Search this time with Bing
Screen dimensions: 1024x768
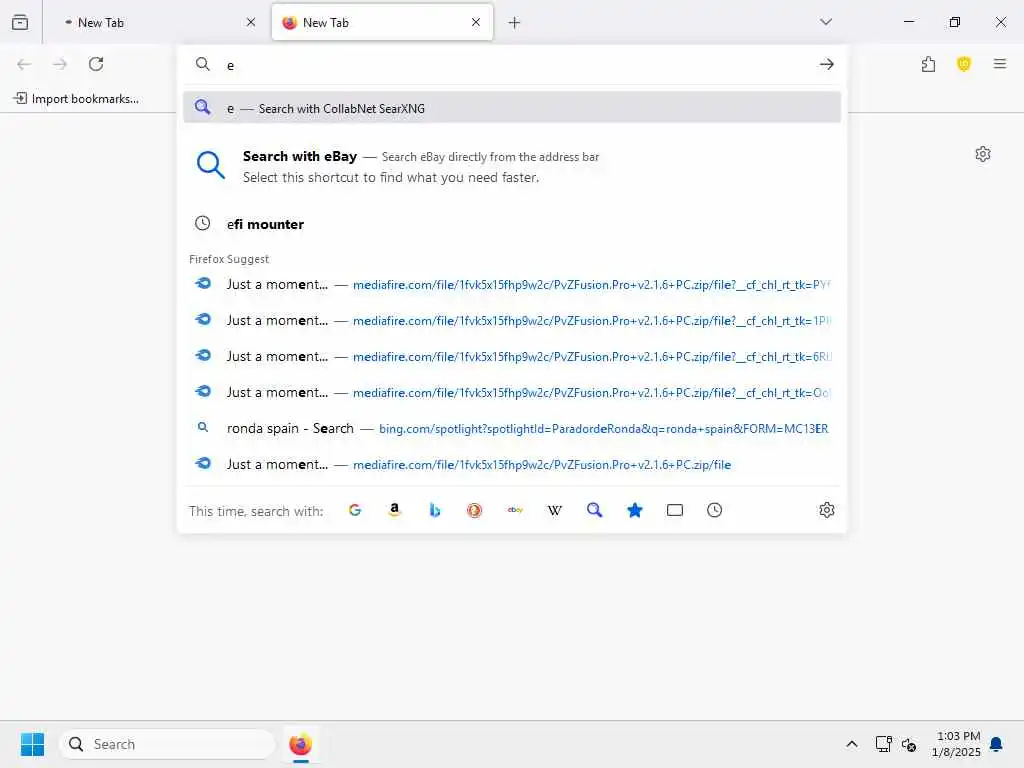click(434, 510)
